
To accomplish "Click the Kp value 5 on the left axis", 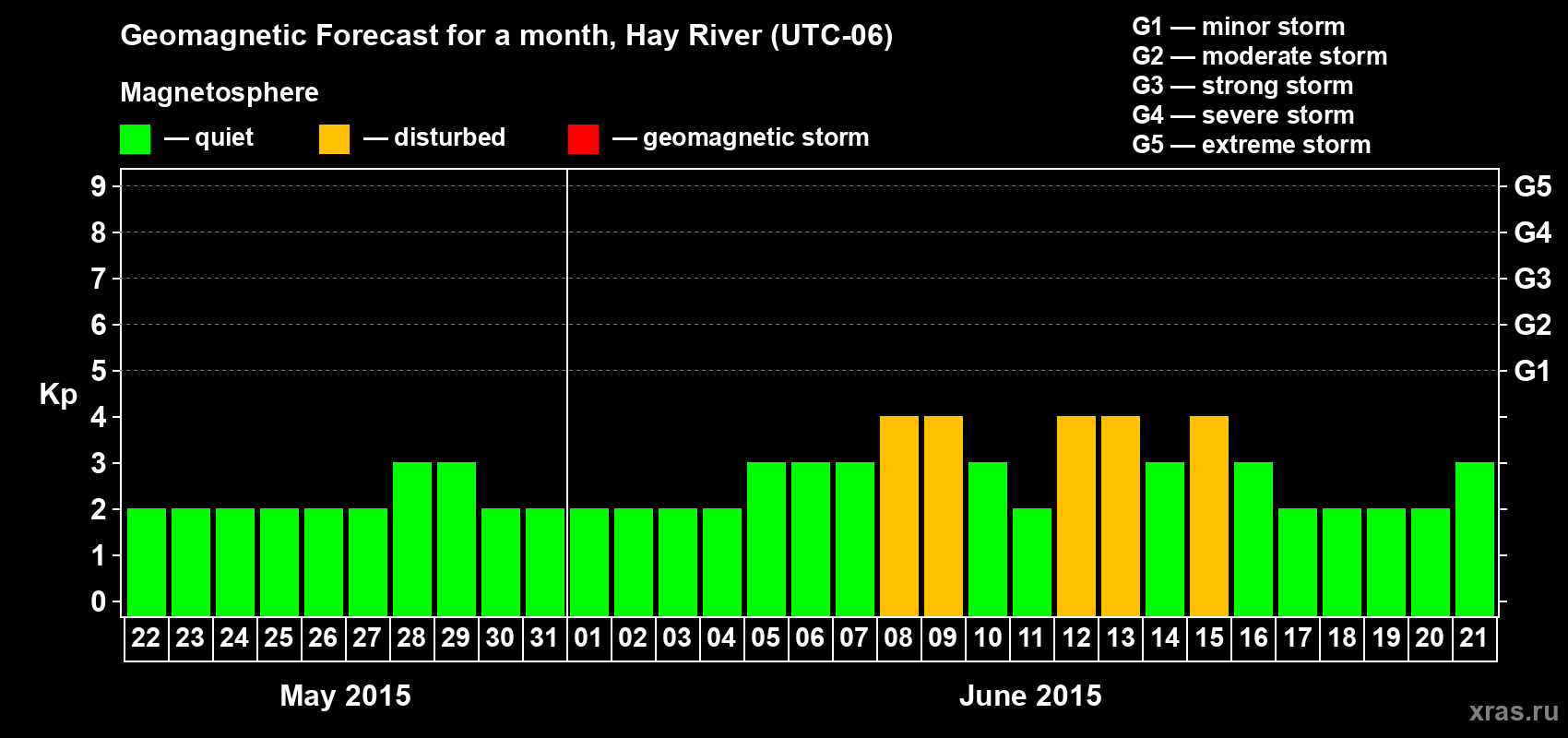I will tap(99, 371).
